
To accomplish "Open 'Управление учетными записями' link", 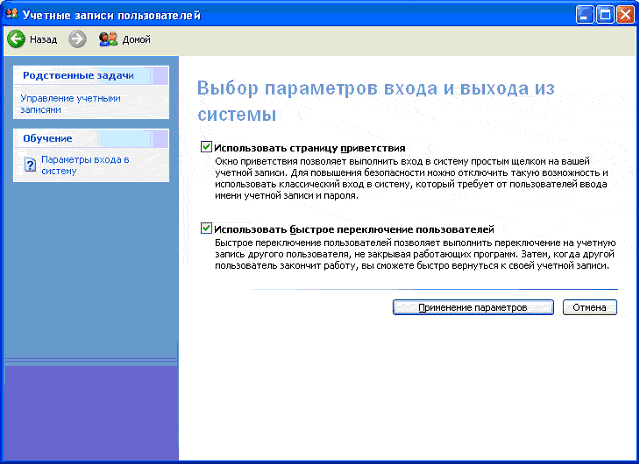I will [70, 103].
